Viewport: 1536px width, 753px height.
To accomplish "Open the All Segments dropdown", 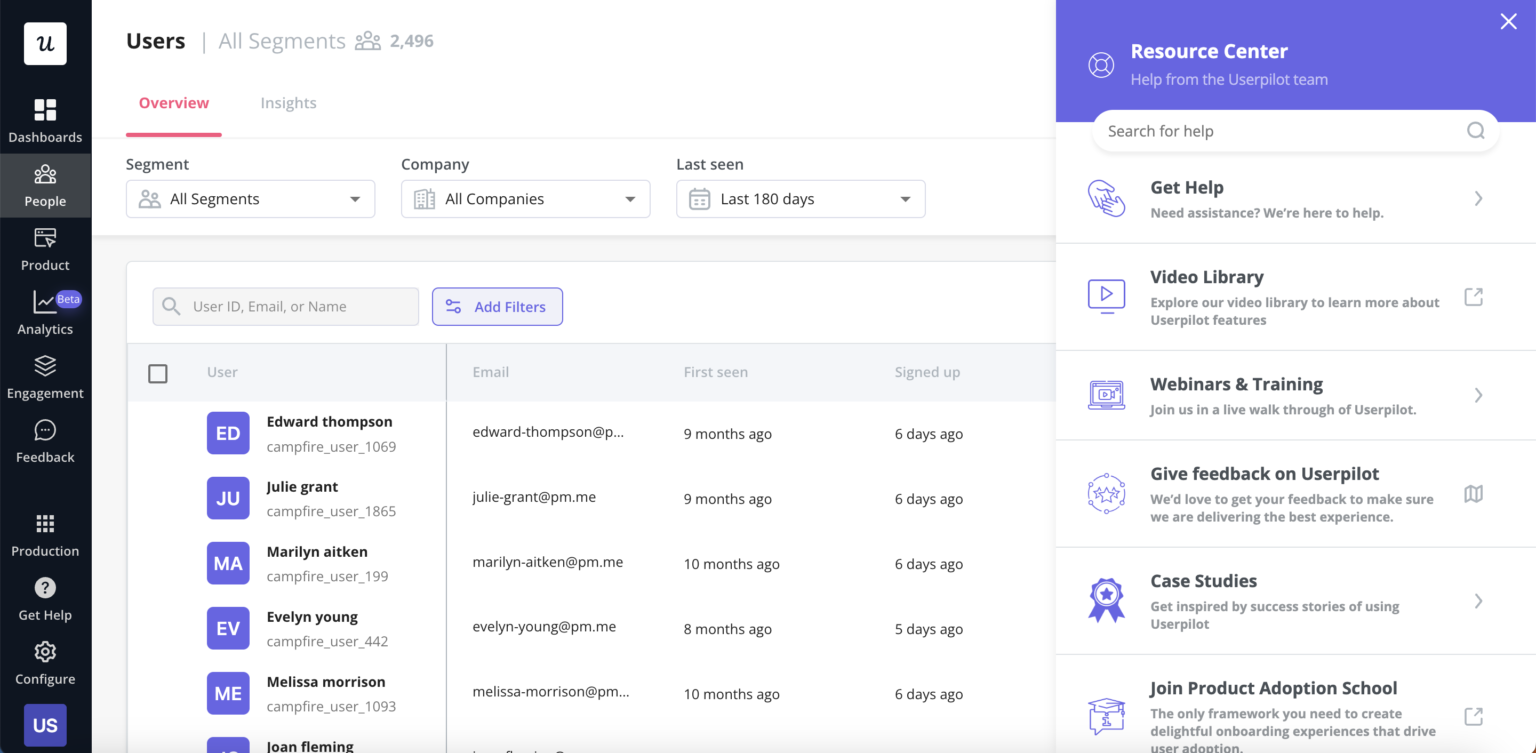I will pos(250,199).
